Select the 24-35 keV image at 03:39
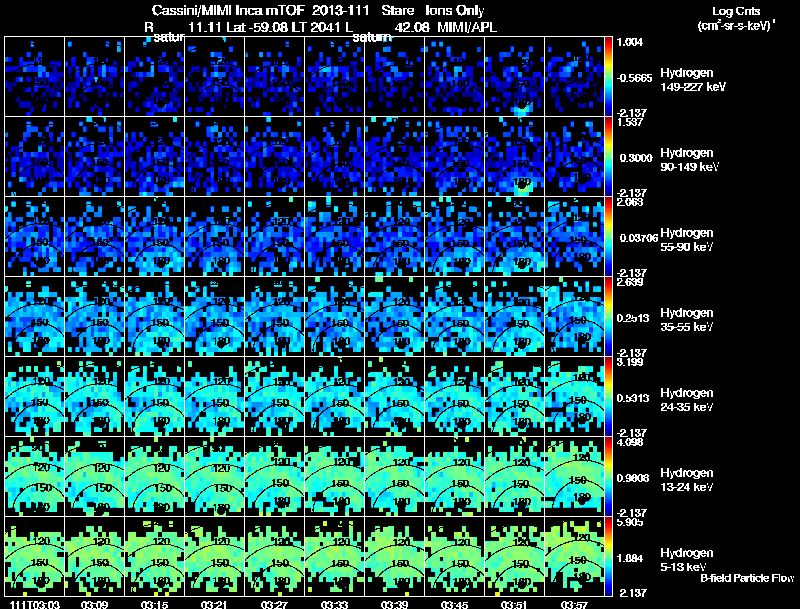Viewport: 800px width, 609px height. pos(394,397)
